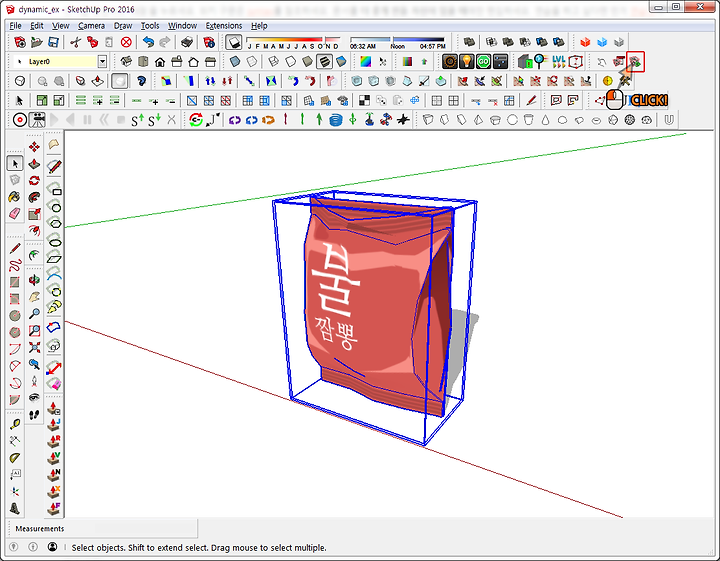This screenshot has height=561, width=720.
Task: Click the green GO icon
Action: click(484, 61)
